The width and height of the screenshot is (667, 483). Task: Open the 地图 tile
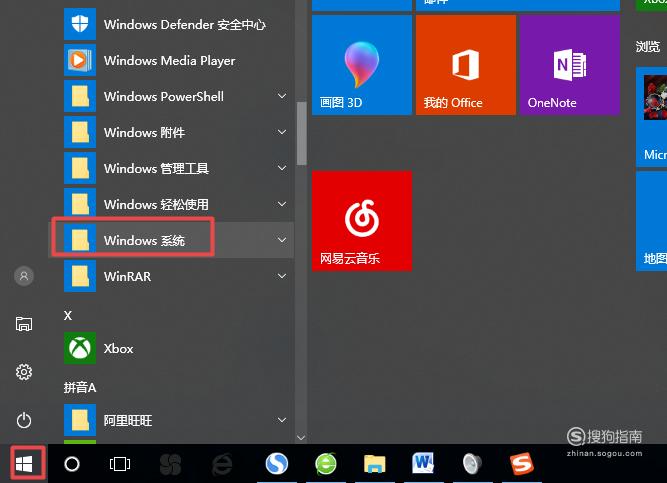point(651,221)
